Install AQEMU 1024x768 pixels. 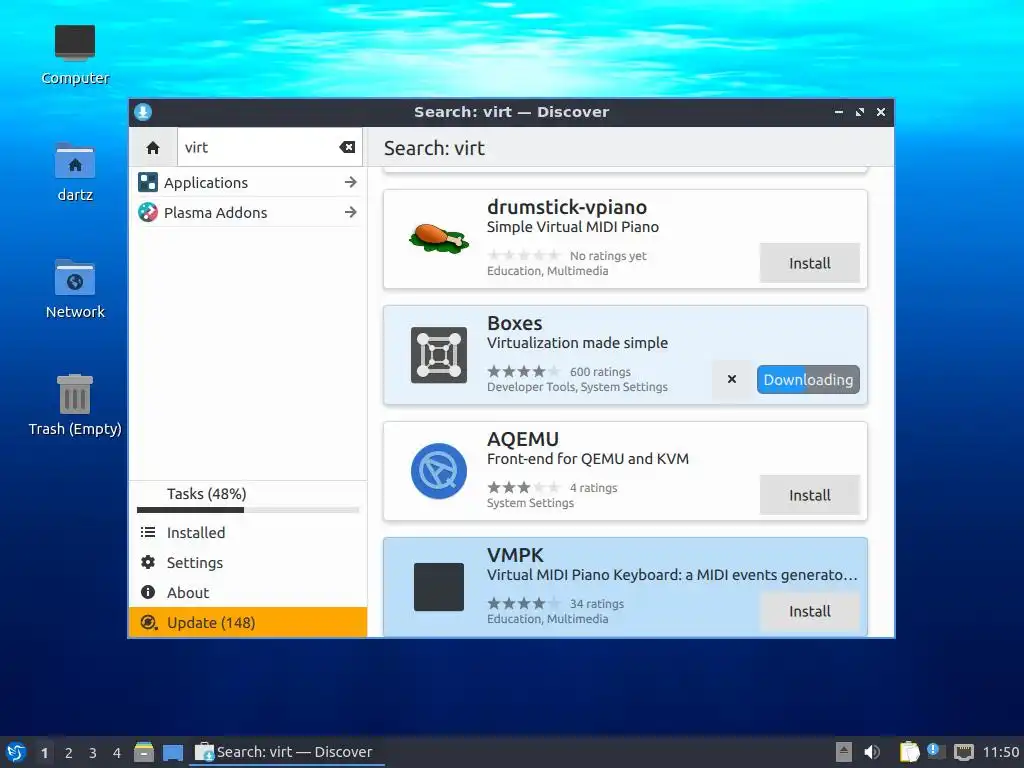809,495
